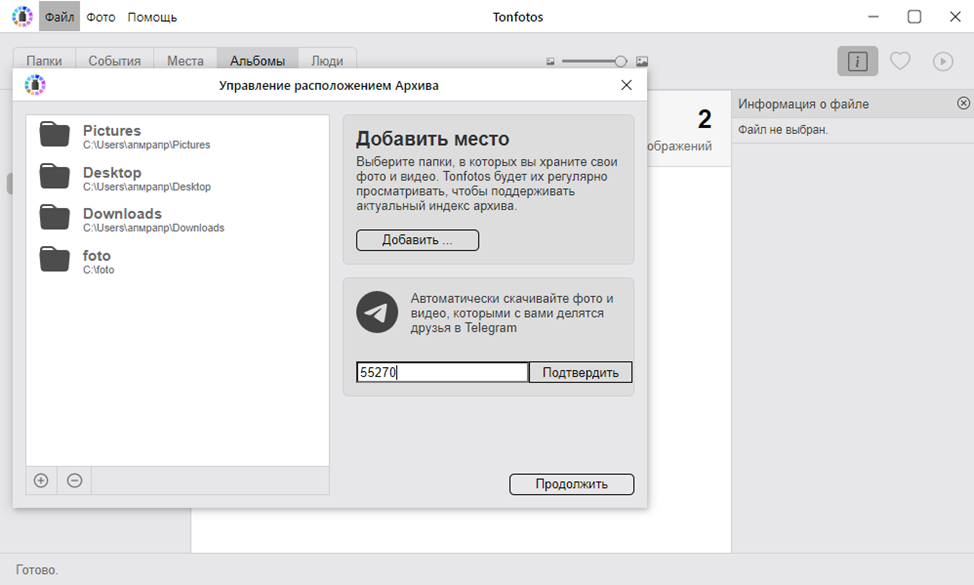Viewport: 974px width, 585px height.
Task: Click the Tonfotos app logo in title bar
Action: click(x=22, y=17)
